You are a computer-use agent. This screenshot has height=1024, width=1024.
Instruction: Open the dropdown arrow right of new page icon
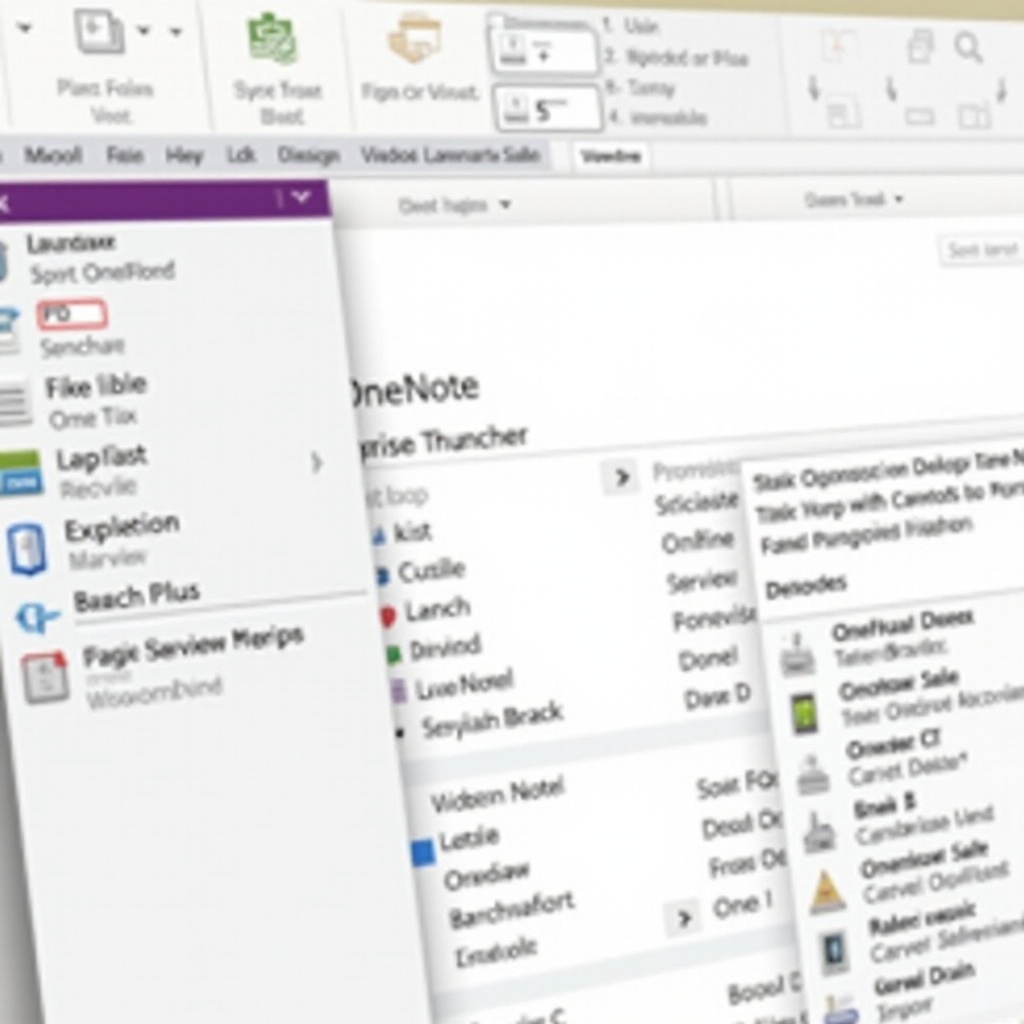tap(144, 30)
